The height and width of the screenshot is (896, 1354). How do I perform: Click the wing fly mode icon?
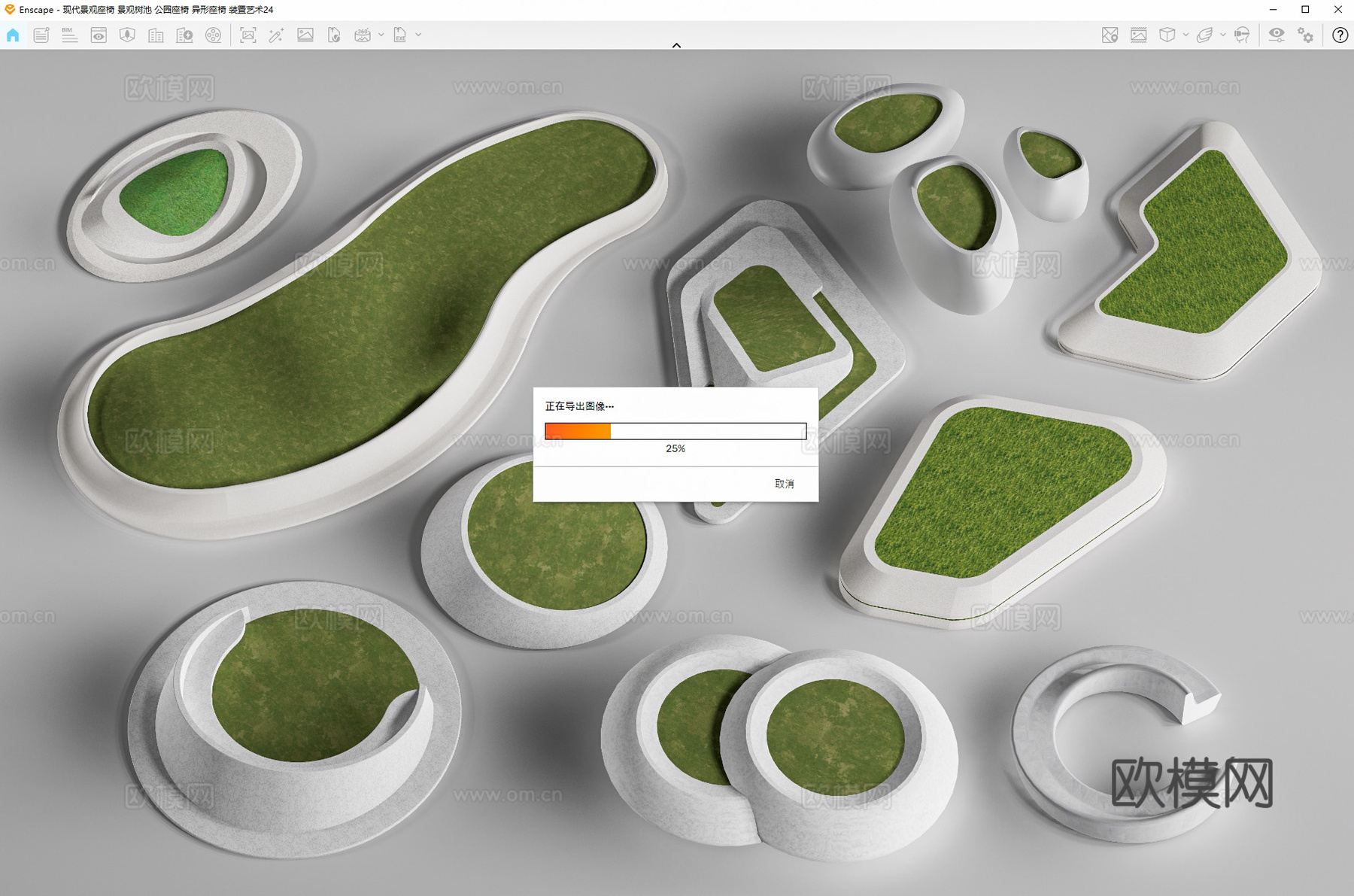[x=1204, y=35]
